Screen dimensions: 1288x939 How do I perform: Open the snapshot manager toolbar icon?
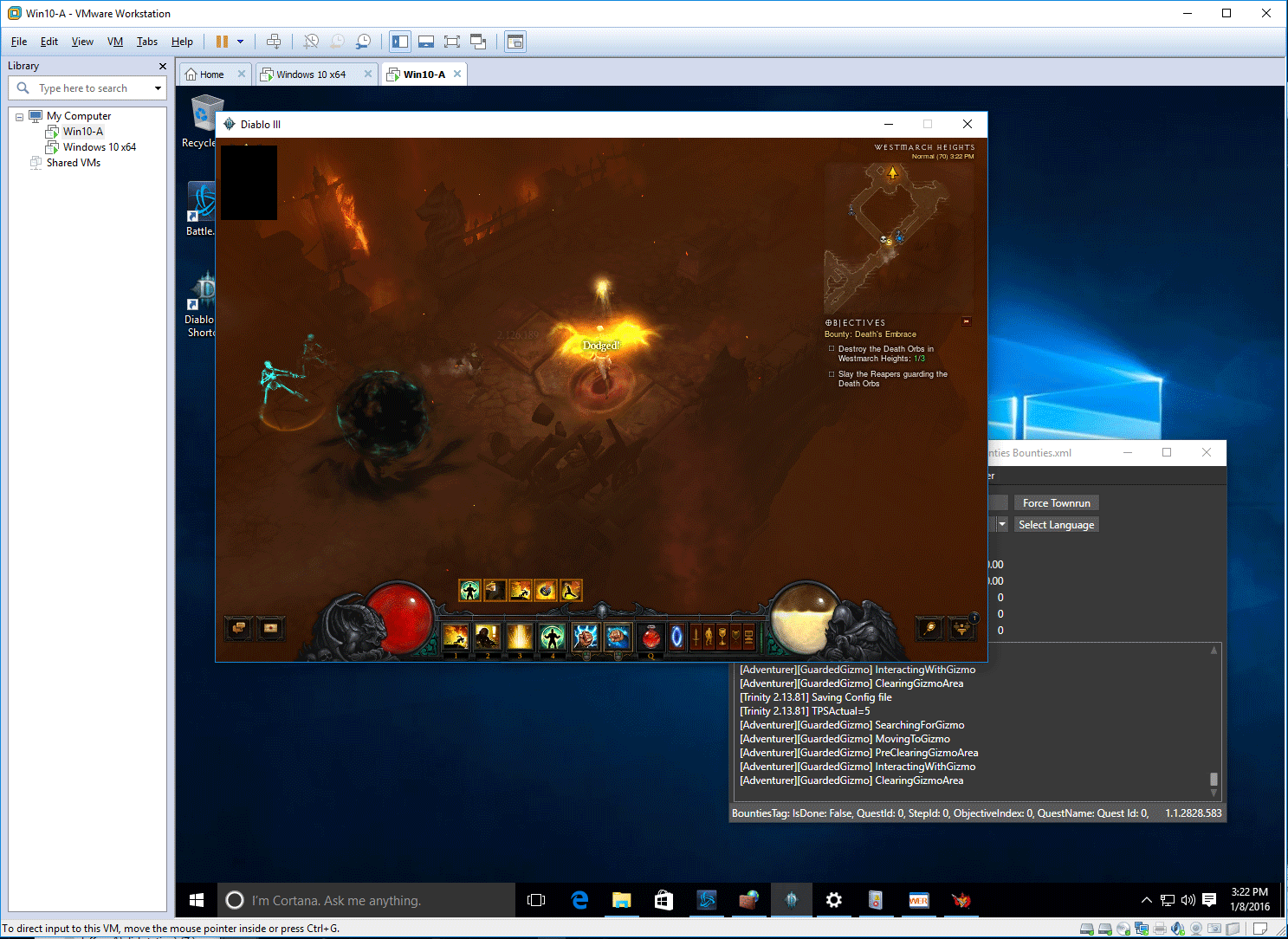[364, 42]
